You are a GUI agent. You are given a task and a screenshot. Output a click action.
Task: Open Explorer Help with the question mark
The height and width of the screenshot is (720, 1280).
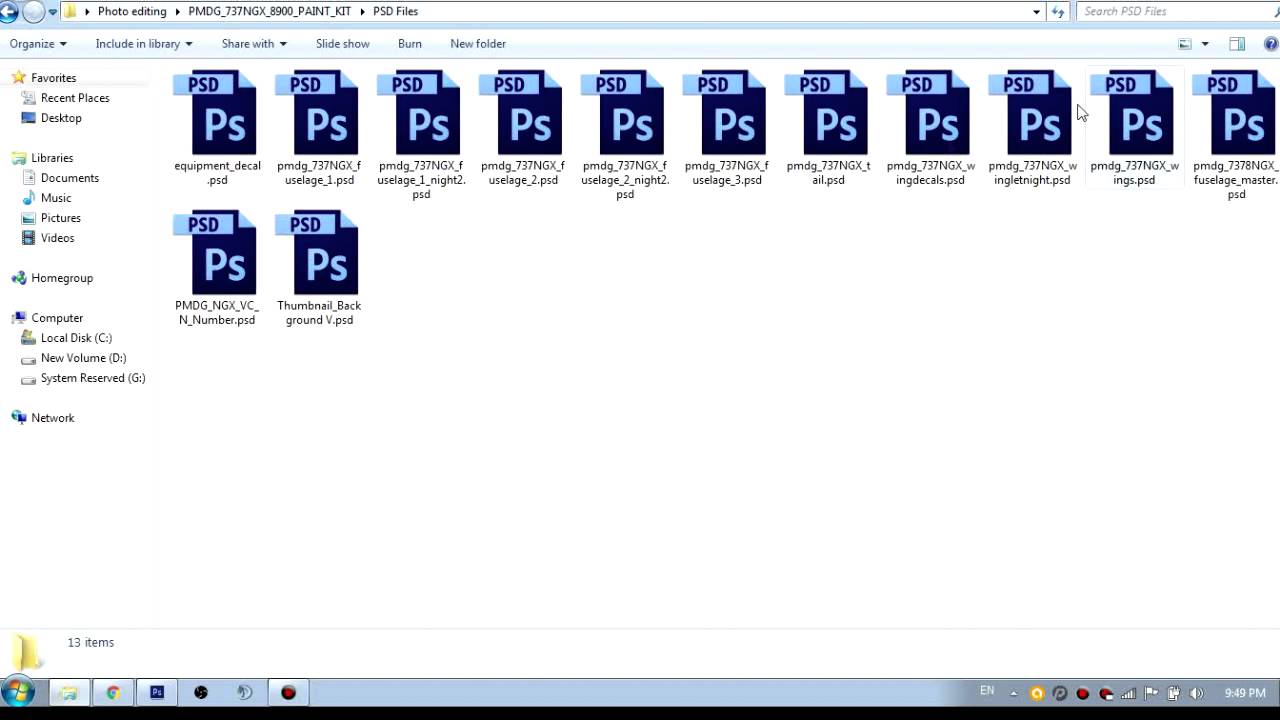[1271, 44]
